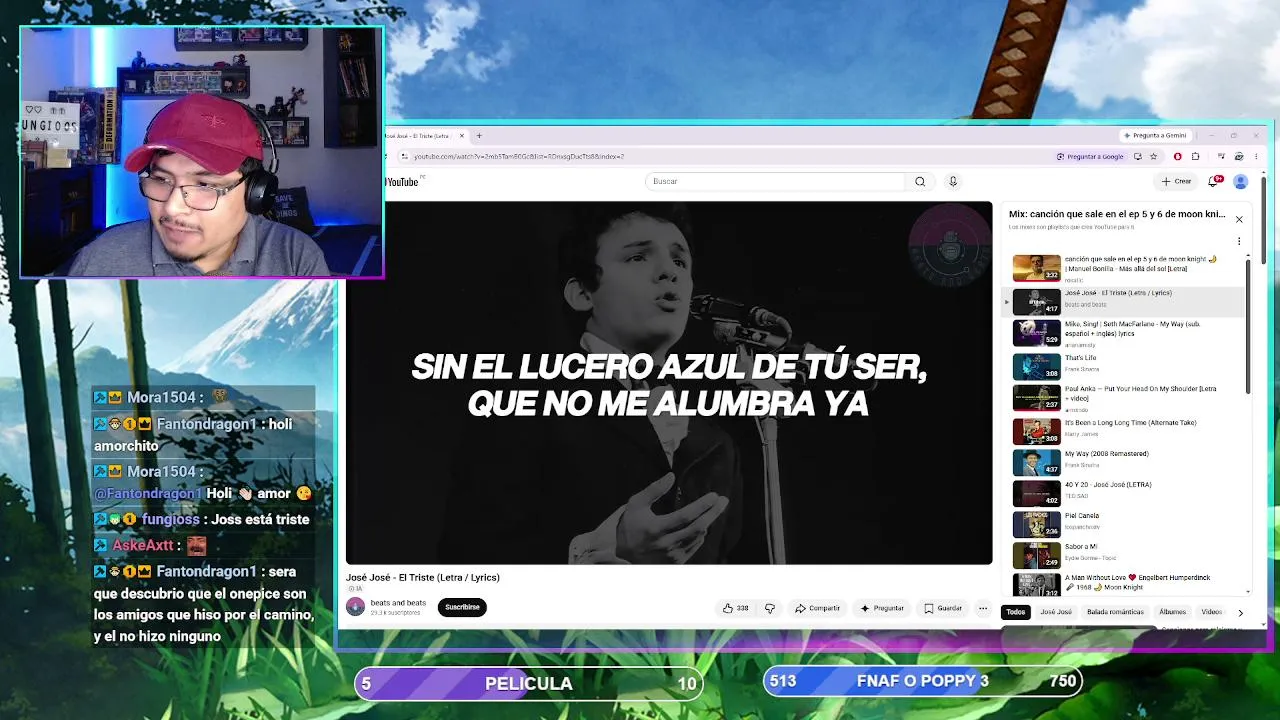Like the video with thumbs up
Viewport: 1280px width, 720px height.
click(x=728, y=608)
